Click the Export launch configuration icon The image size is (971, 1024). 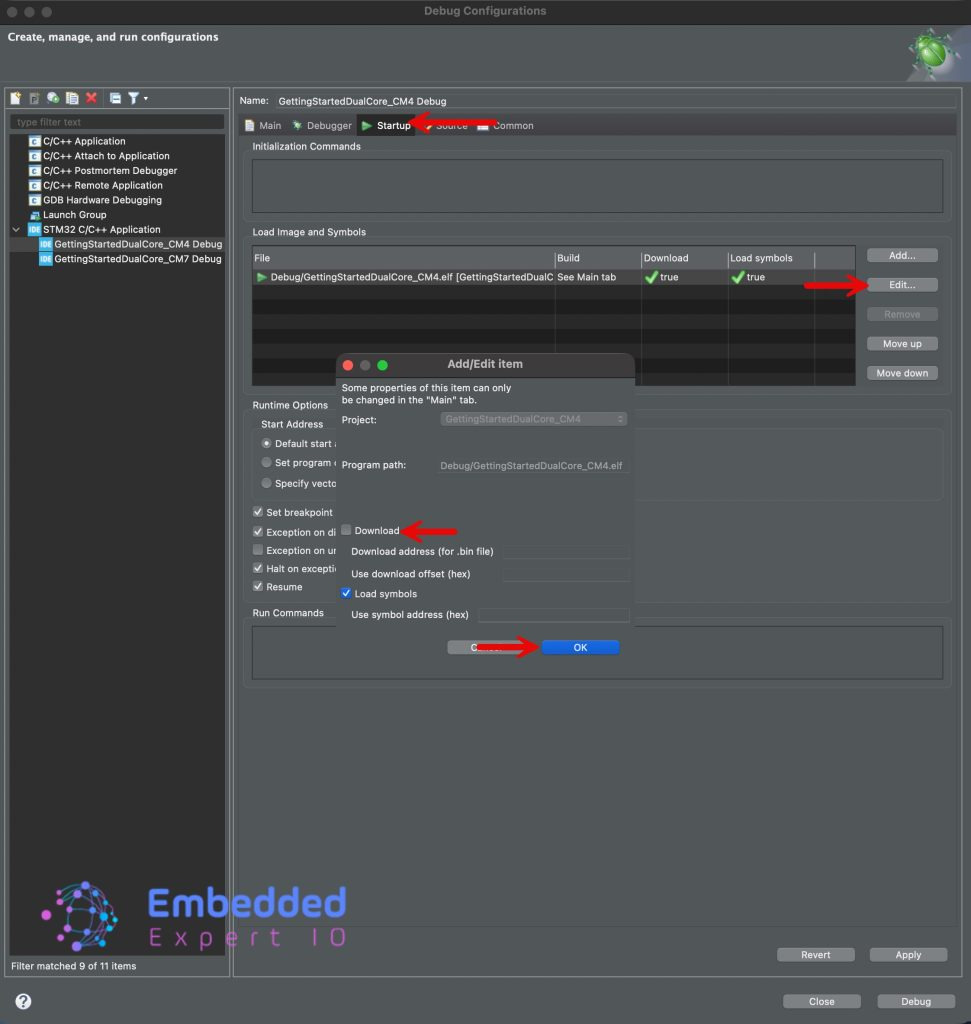(53, 98)
